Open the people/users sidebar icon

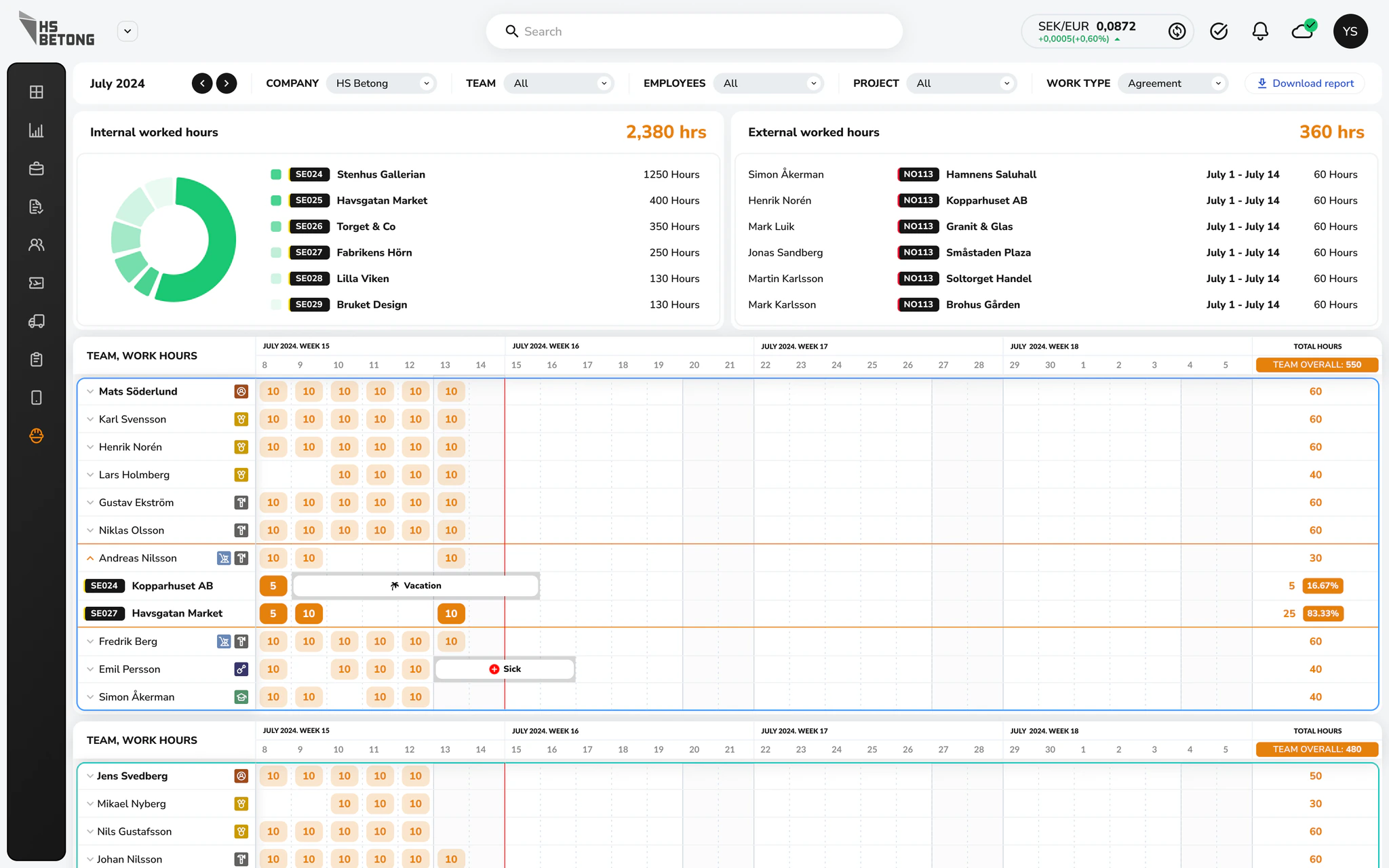tap(37, 245)
